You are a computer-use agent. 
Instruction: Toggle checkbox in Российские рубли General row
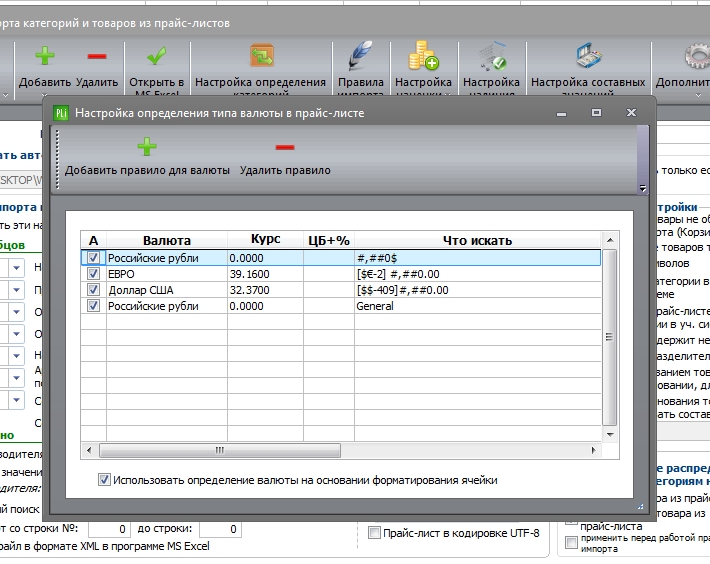click(93, 306)
